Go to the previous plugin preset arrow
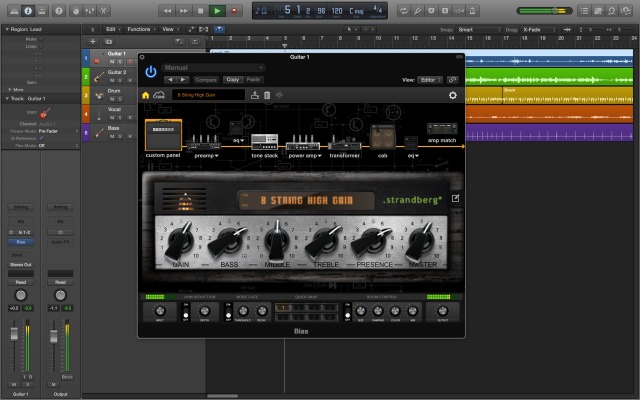Viewport: 640px width, 400px height. 171,80
